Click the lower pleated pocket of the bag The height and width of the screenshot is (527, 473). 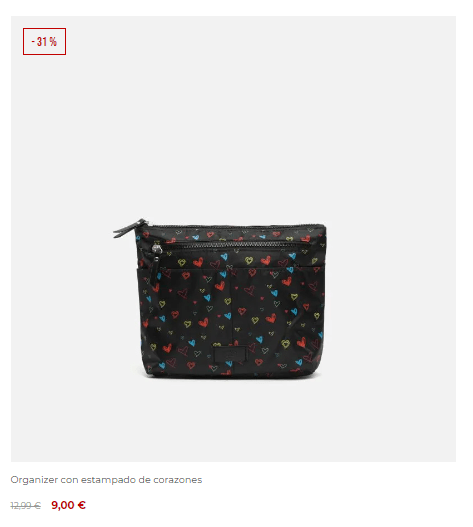tap(231, 321)
